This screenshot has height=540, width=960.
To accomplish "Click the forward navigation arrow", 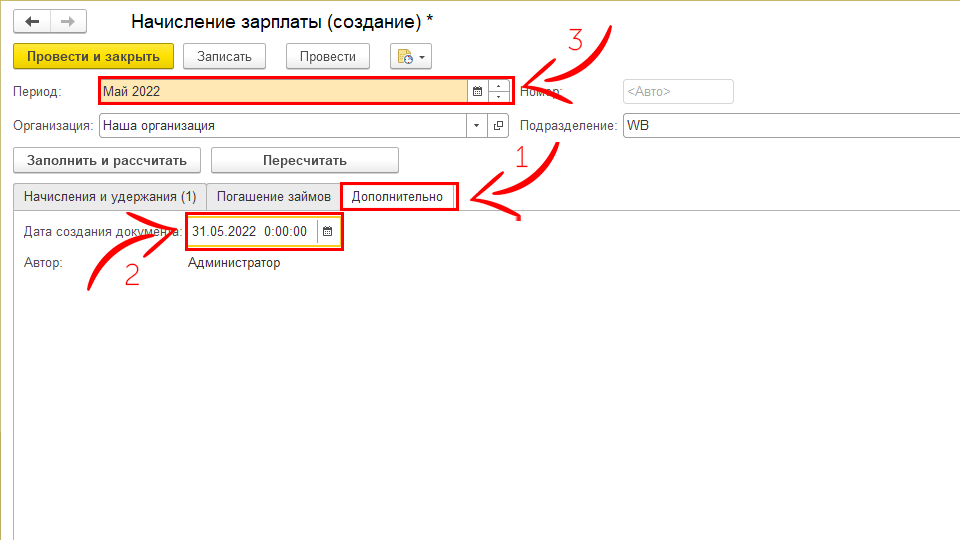I will (68, 21).
